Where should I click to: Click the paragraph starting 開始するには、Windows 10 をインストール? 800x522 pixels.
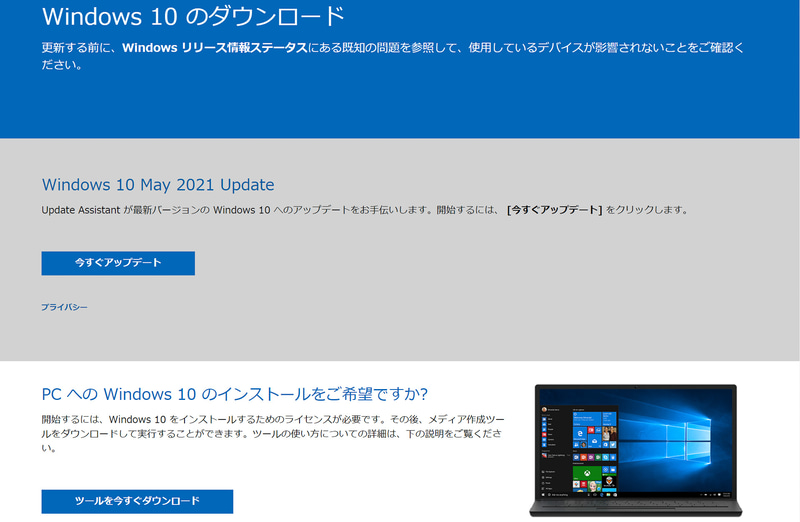point(273,433)
